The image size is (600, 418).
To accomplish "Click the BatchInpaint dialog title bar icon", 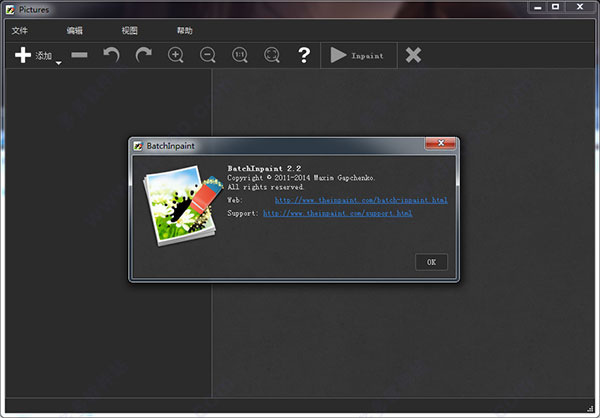I will pyautogui.click(x=138, y=146).
